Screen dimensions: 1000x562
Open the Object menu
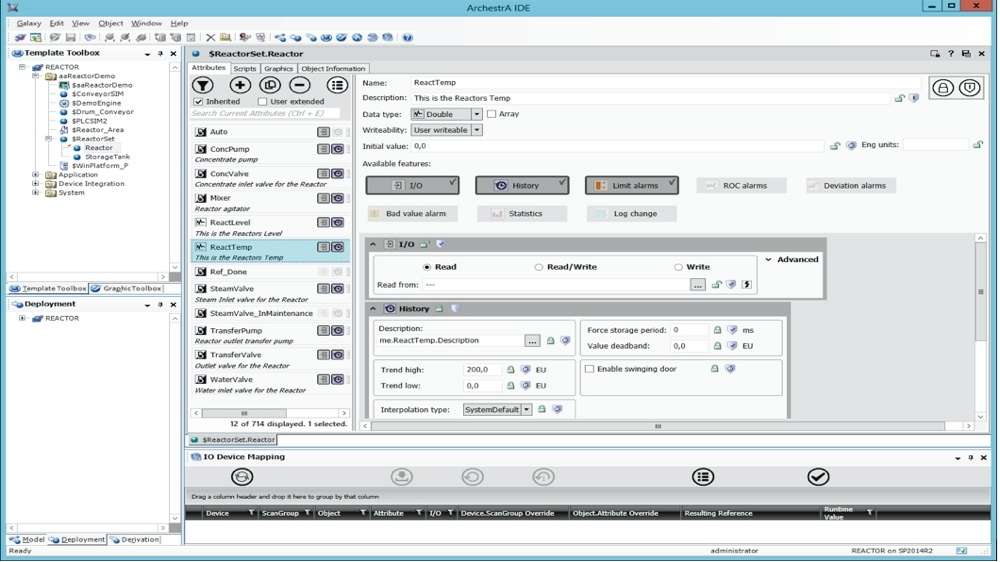pos(110,23)
